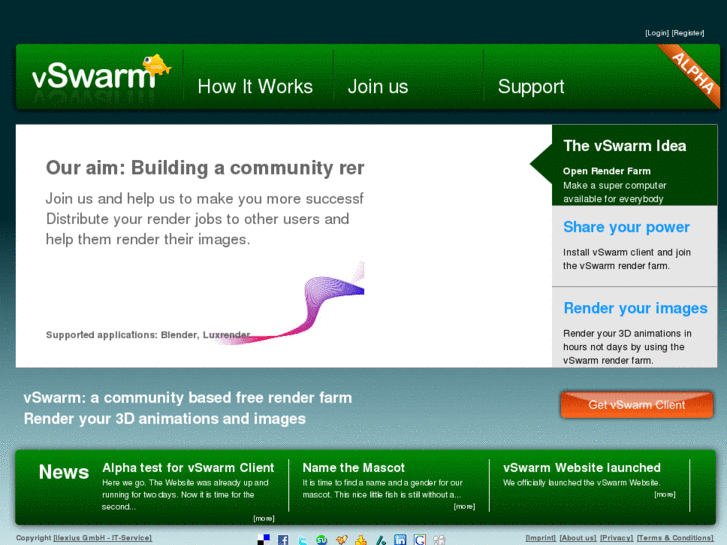Screen dimensions: 727x545
Task: Open the How It Works menu
Action: point(255,87)
